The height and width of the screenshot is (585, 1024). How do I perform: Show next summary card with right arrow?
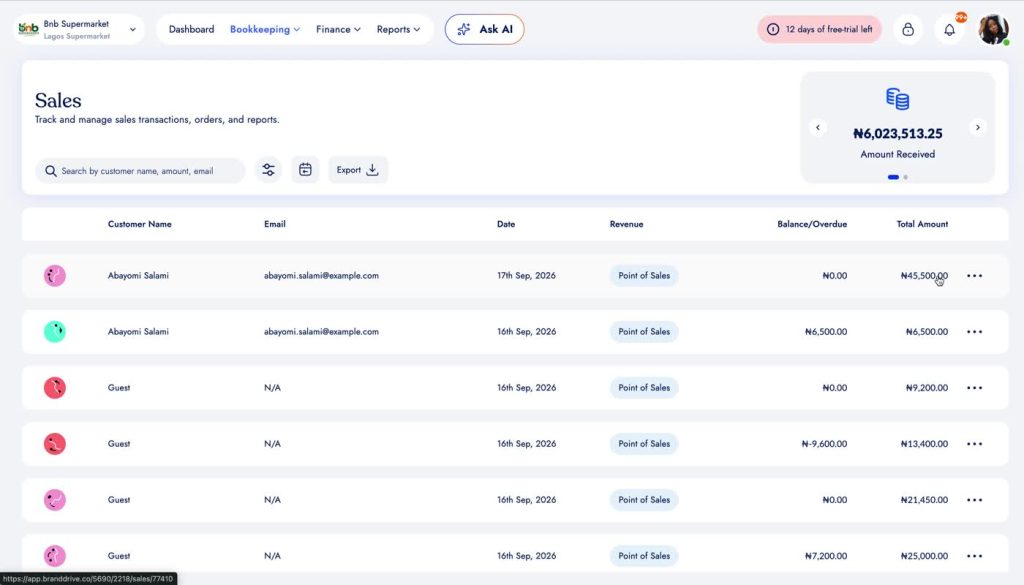point(978,127)
